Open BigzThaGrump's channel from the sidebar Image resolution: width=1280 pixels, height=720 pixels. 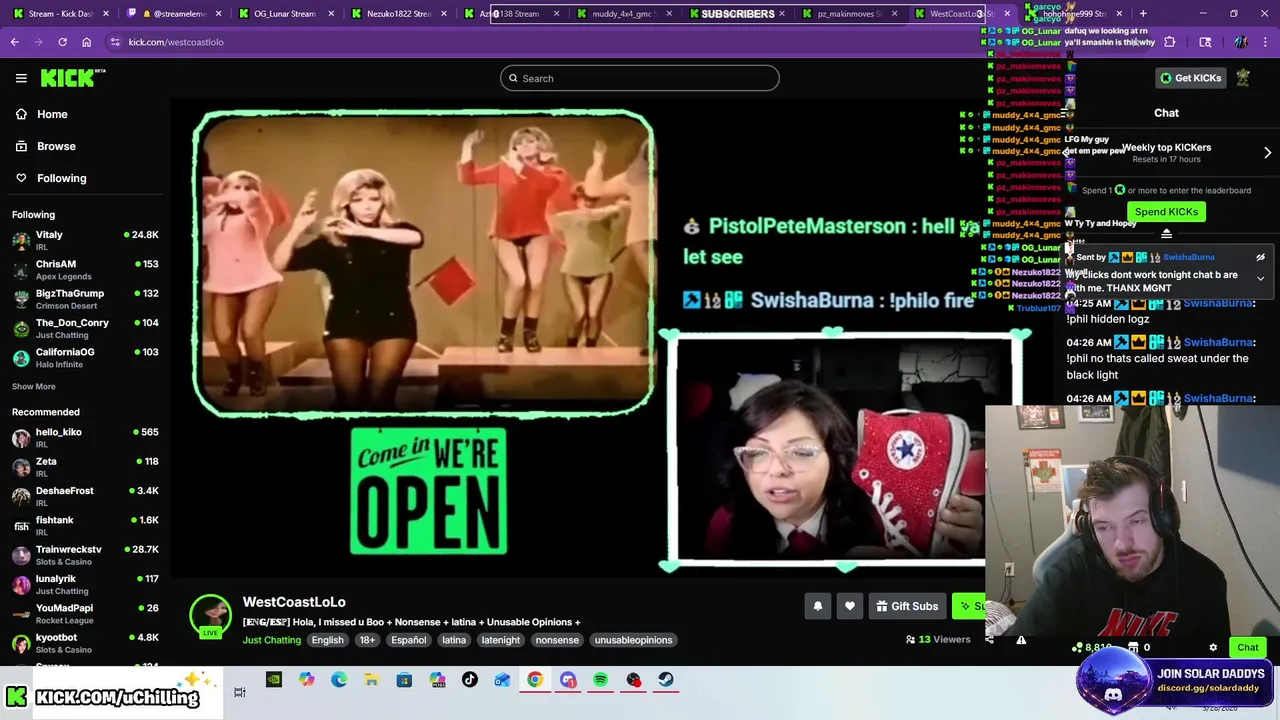[85, 299]
